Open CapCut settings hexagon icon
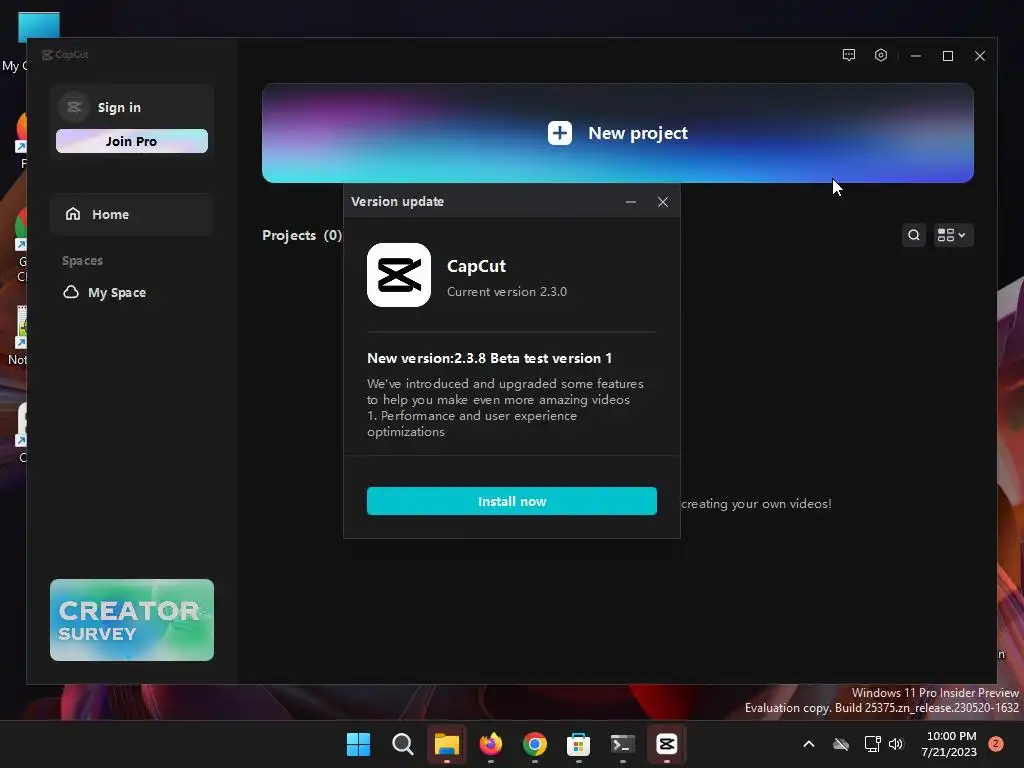The width and height of the screenshot is (1024, 768). [x=880, y=56]
